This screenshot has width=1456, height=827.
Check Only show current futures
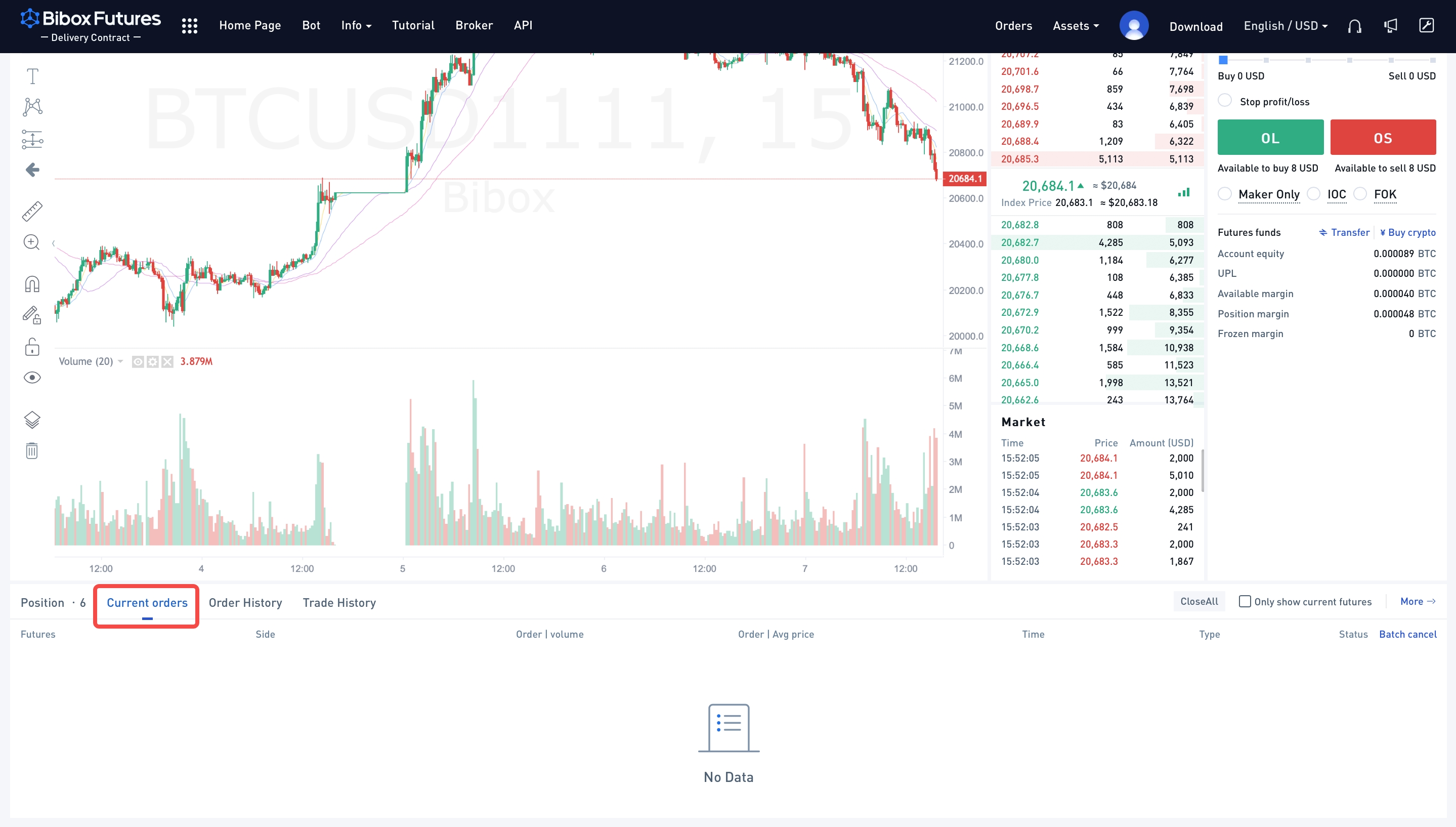(1244, 601)
